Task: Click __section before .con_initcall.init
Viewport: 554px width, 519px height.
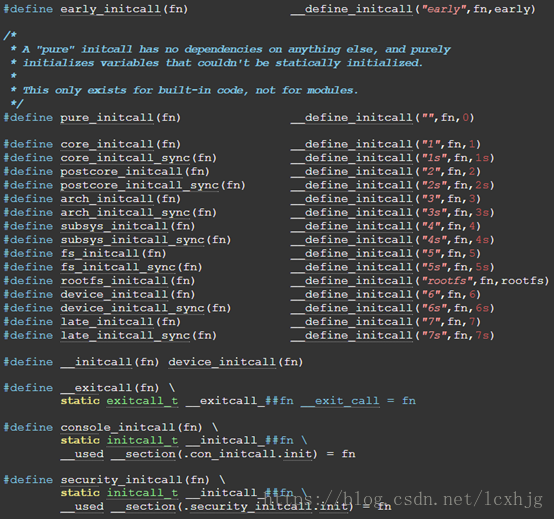Action: [143, 454]
